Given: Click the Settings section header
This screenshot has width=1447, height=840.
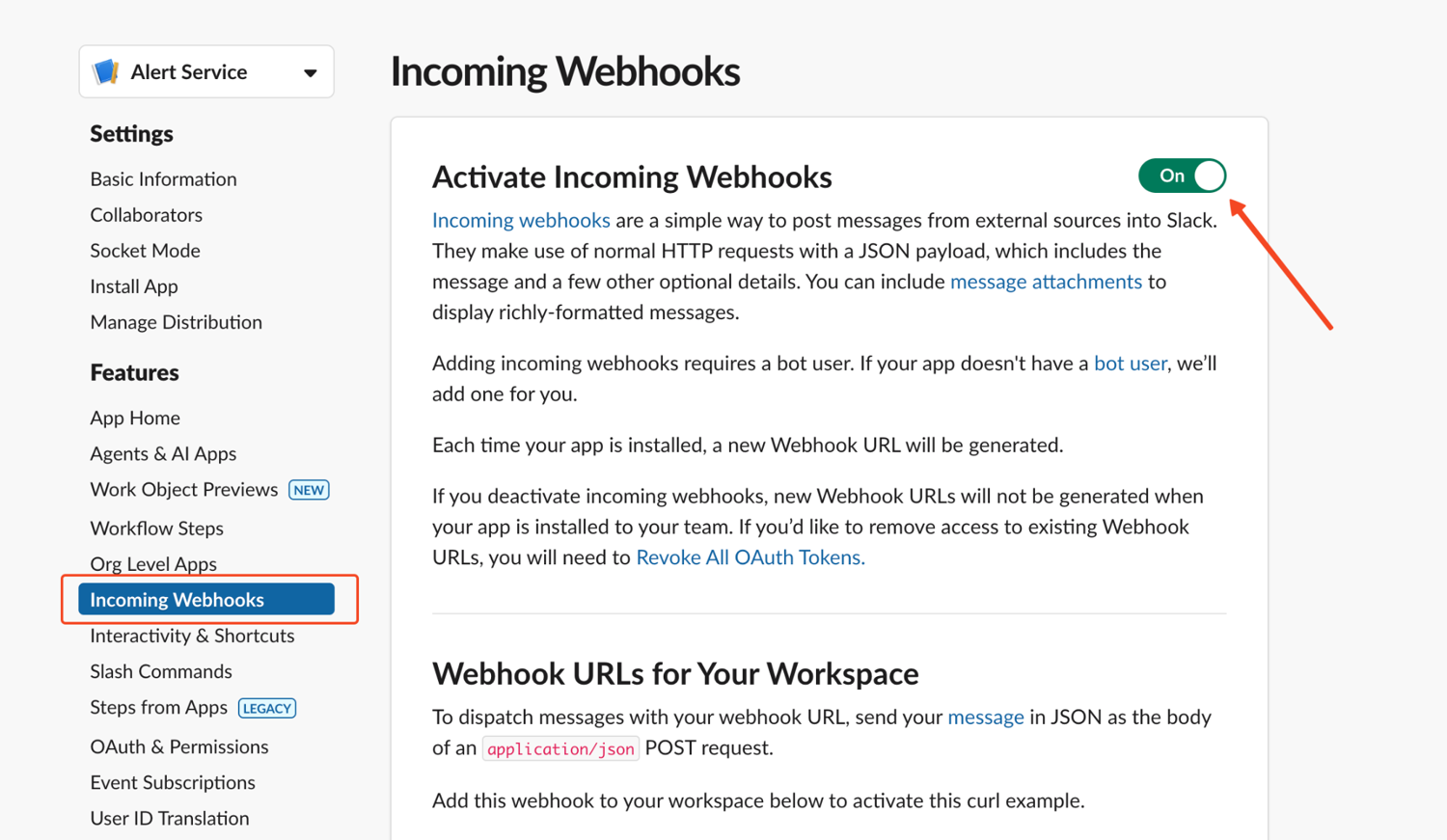Looking at the screenshot, I should [x=131, y=134].
